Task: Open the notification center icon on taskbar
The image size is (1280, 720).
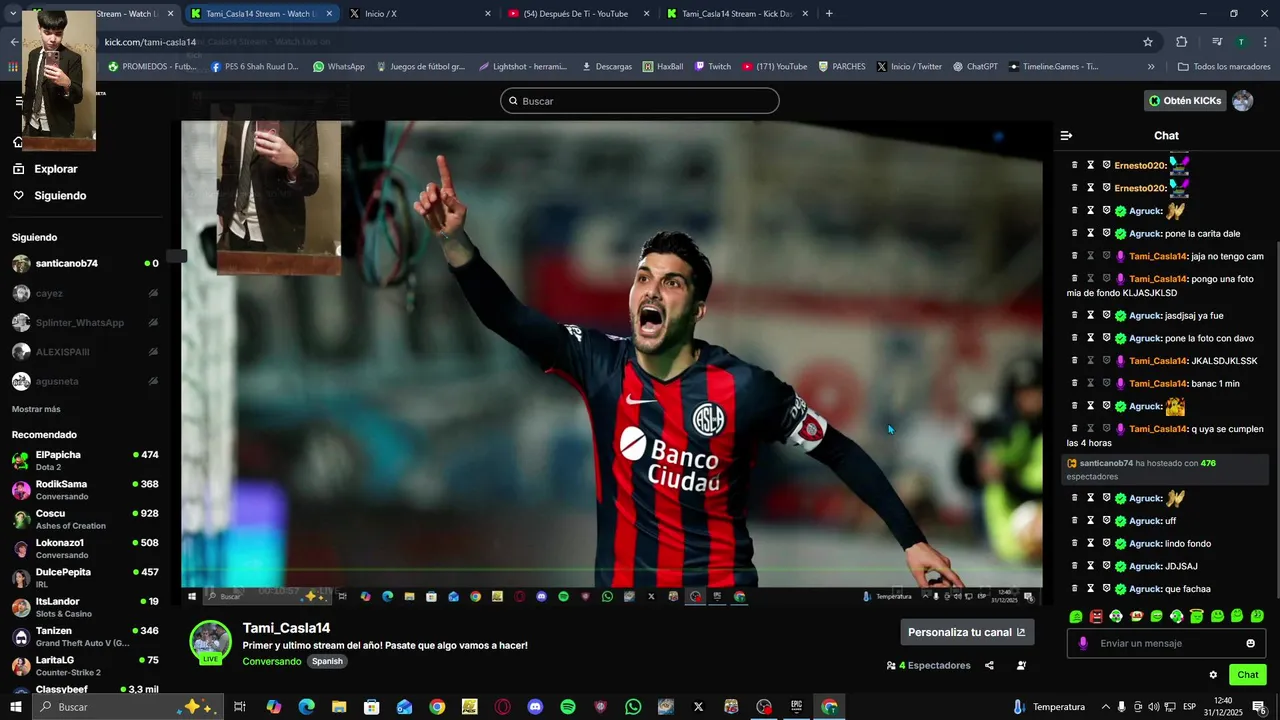Action: click(x=1259, y=707)
